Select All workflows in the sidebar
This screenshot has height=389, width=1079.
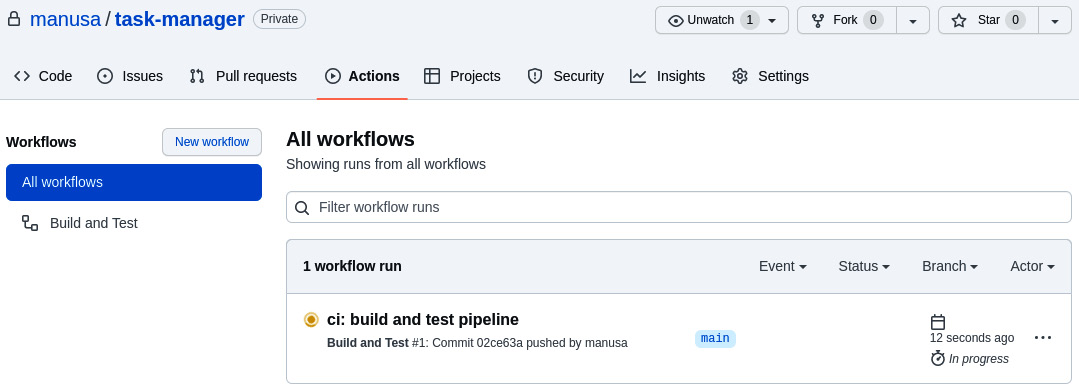point(134,182)
